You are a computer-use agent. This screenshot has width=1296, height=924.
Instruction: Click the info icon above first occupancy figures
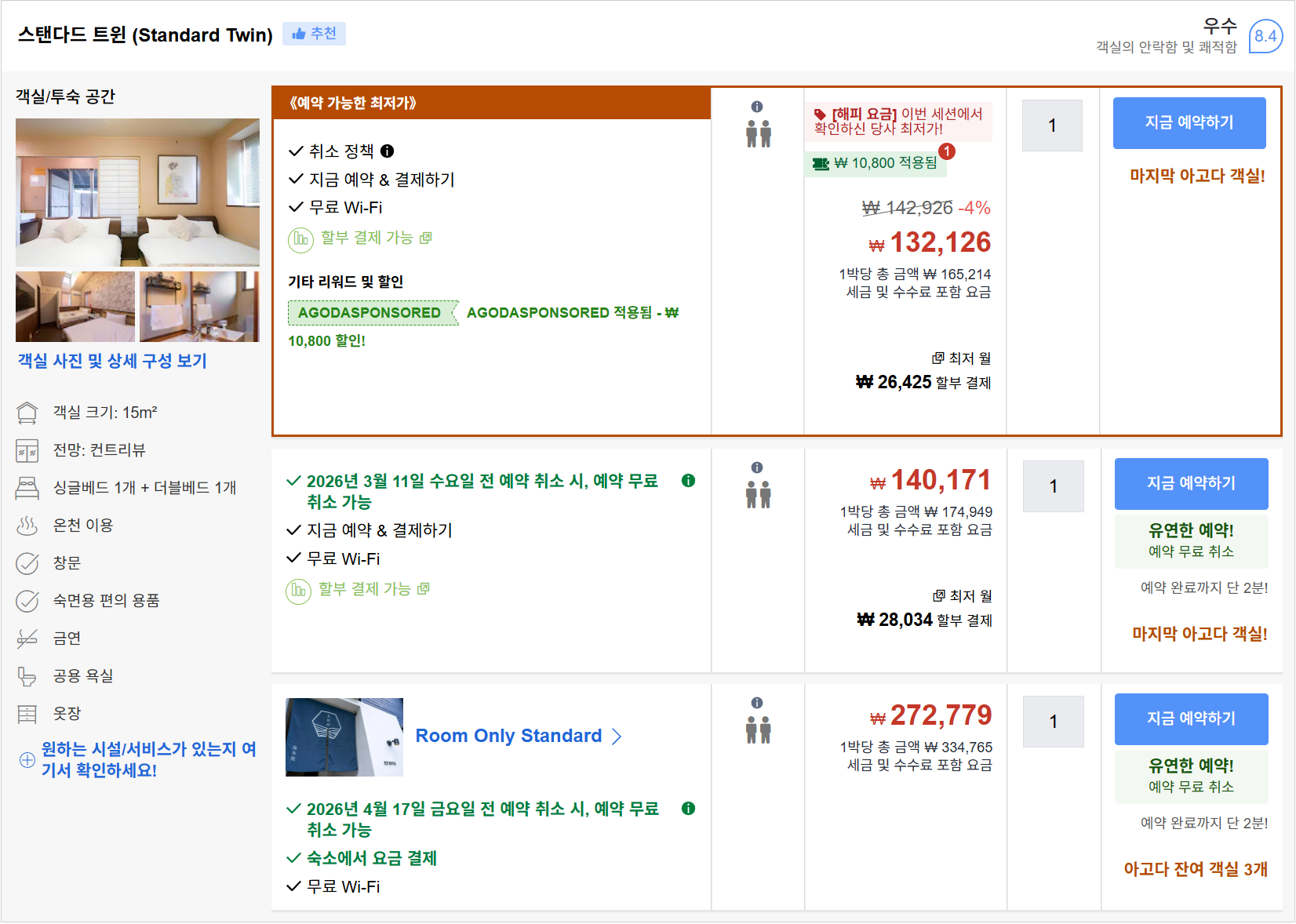(757, 107)
